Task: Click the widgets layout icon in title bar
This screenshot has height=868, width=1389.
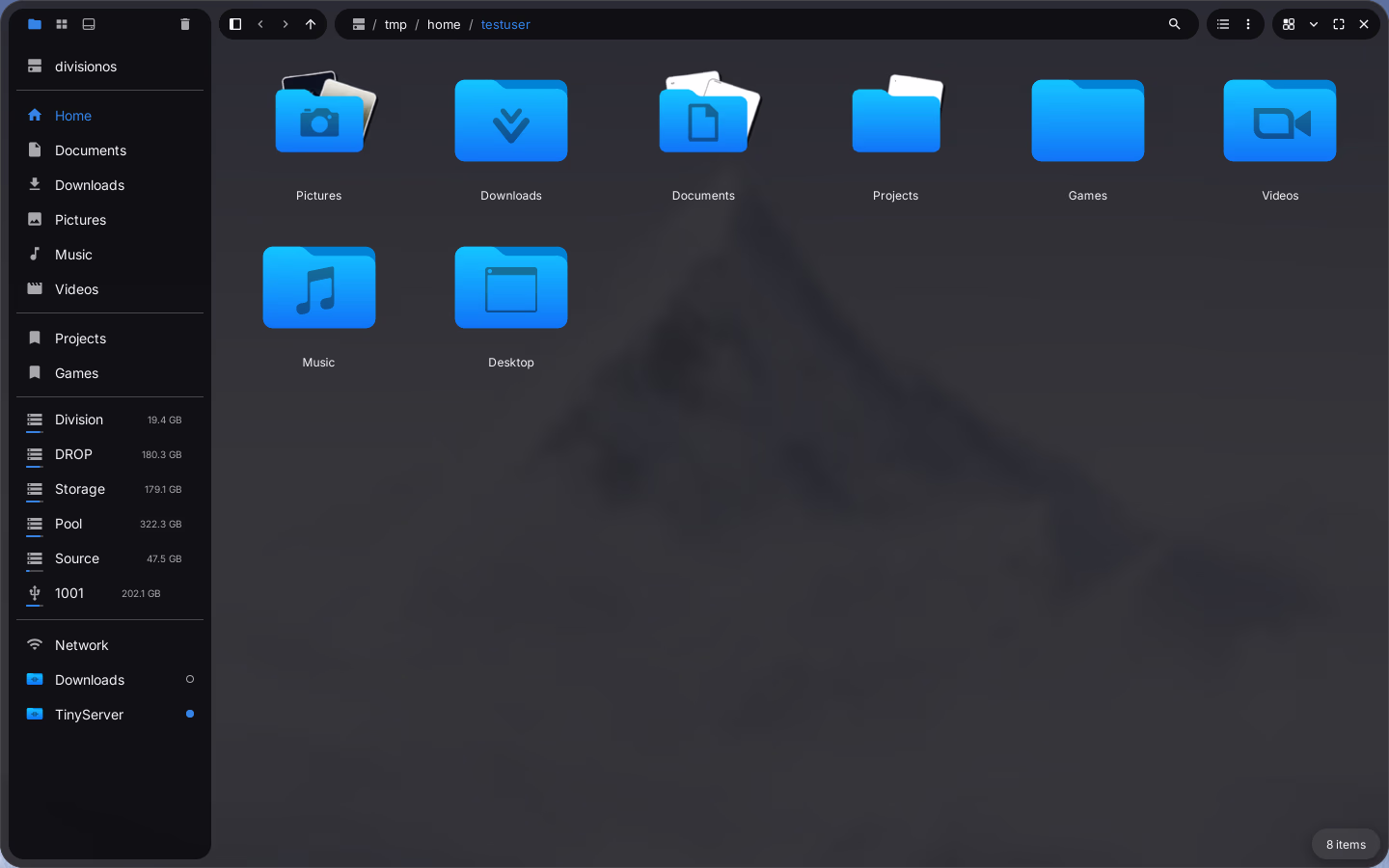Action: tap(1289, 24)
